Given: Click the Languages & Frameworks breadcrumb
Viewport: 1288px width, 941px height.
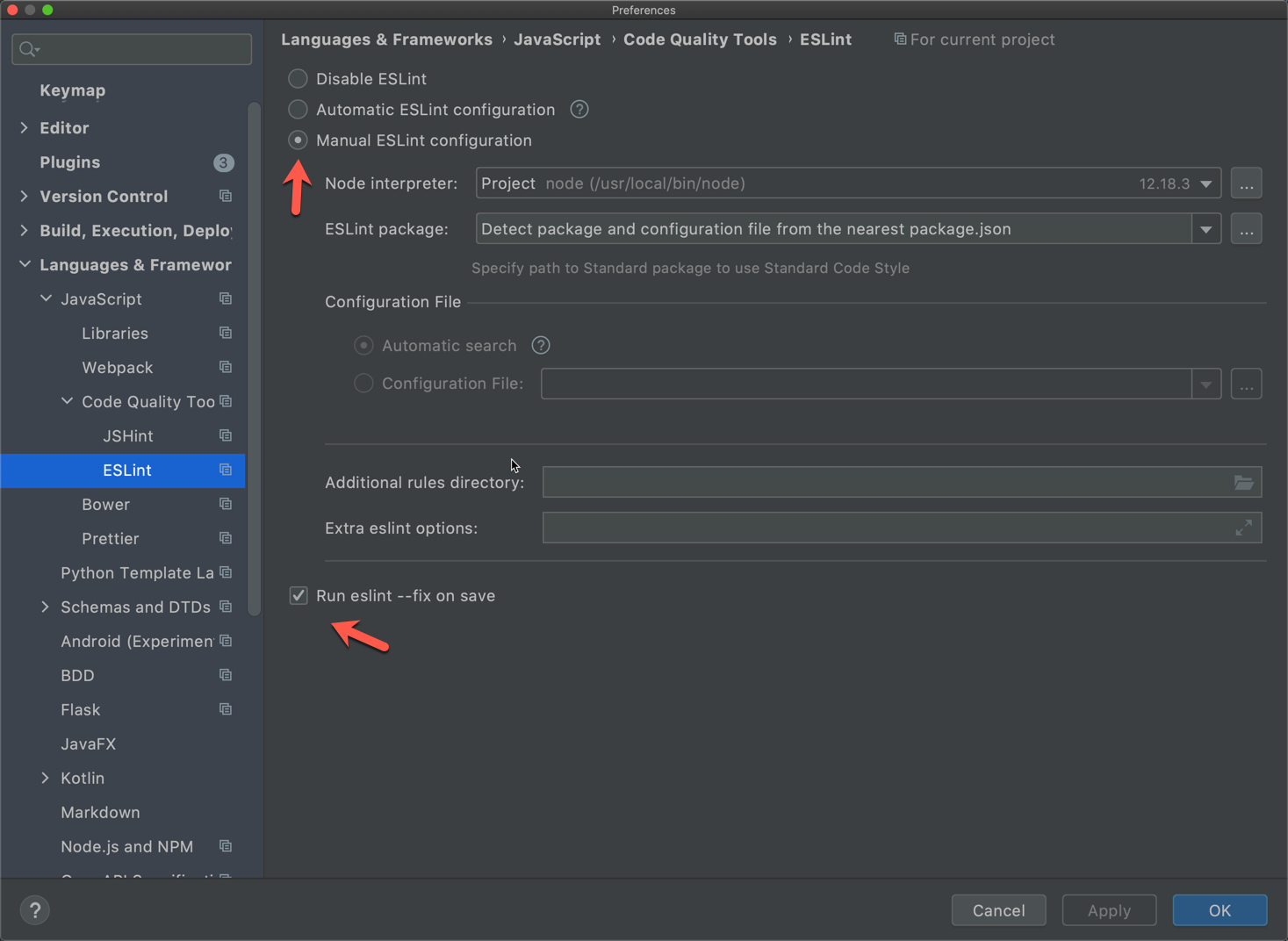Looking at the screenshot, I should click(x=386, y=40).
